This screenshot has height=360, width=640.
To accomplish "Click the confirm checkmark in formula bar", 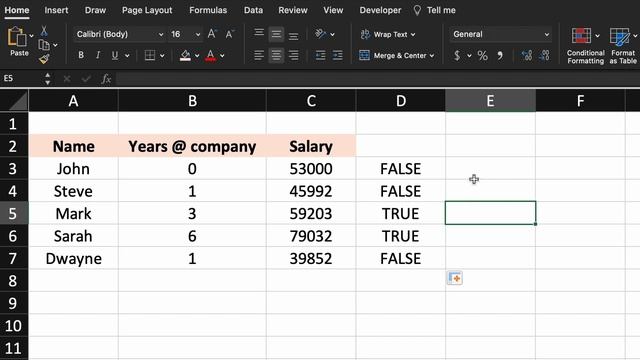I will click(x=86, y=78).
